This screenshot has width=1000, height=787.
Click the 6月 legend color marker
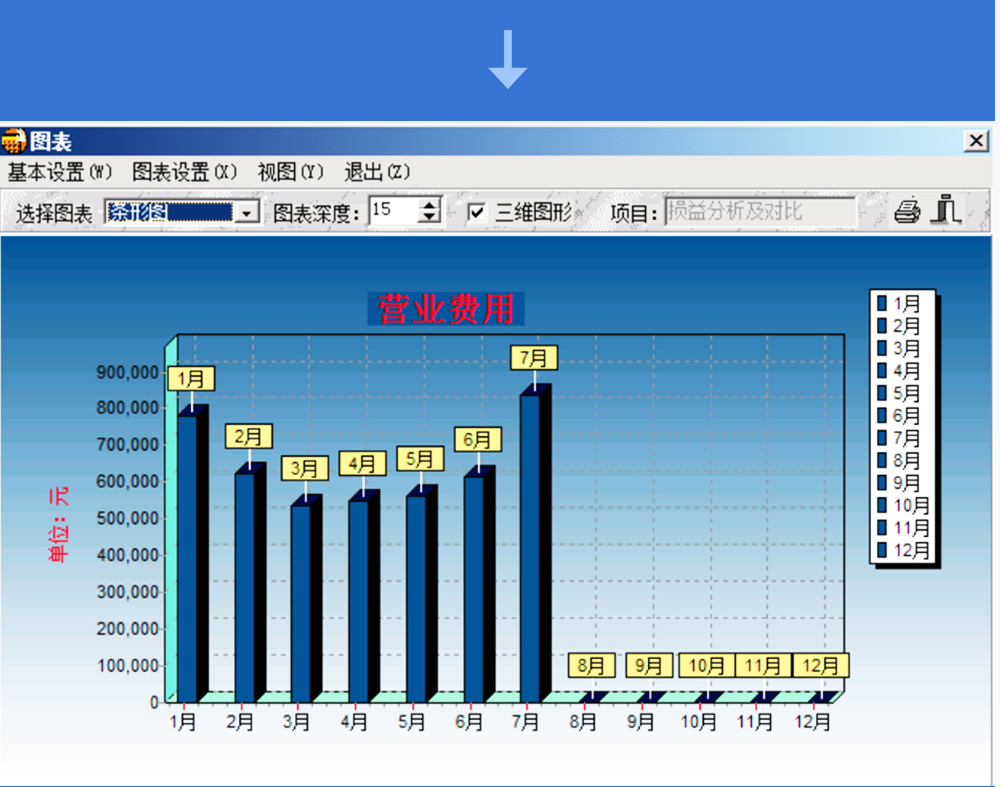tap(882, 415)
